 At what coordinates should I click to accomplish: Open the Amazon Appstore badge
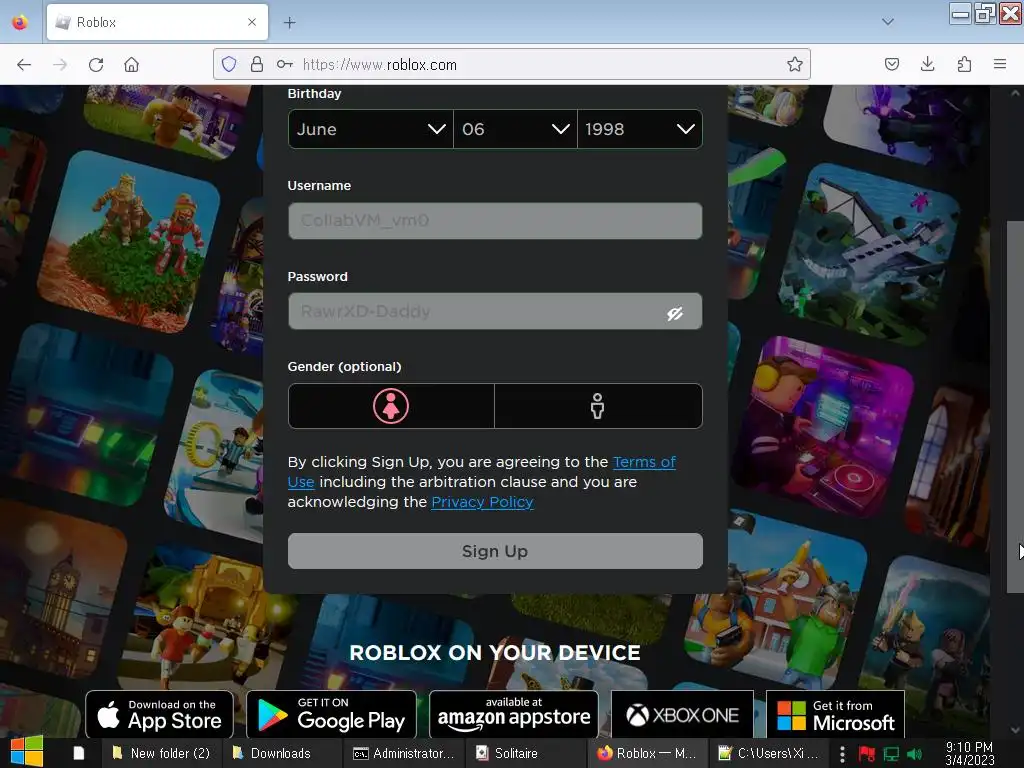click(x=514, y=714)
